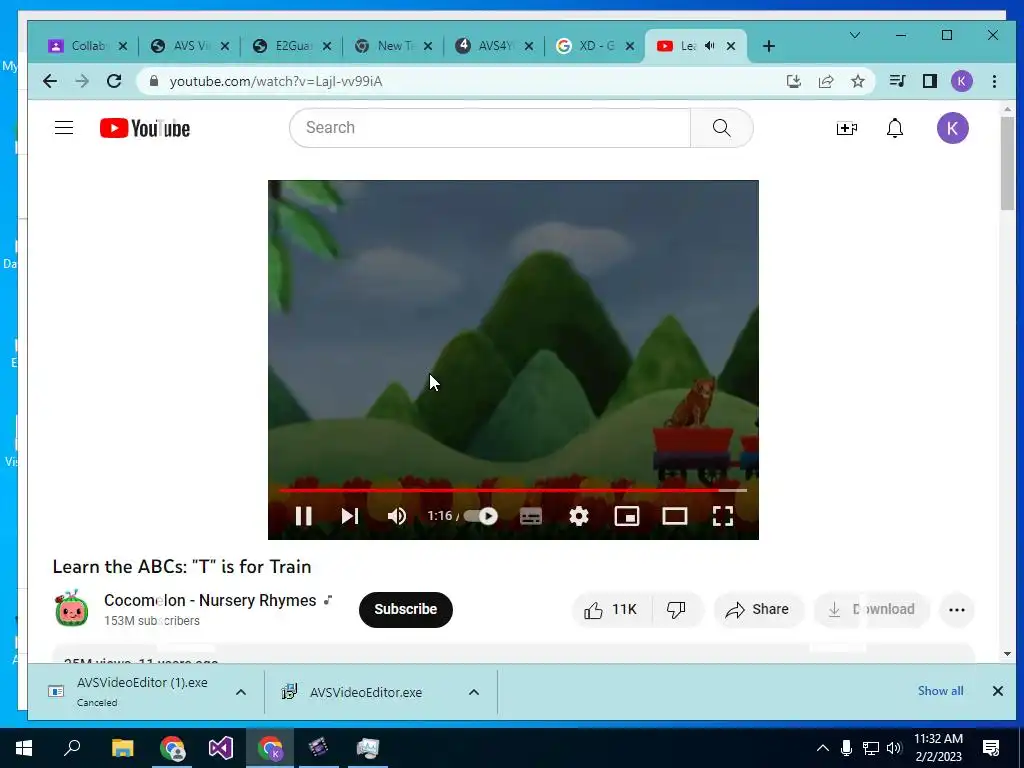The width and height of the screenshot is (1024, 768).
Task: Skip to the next video
Action: tap(350, 516)
